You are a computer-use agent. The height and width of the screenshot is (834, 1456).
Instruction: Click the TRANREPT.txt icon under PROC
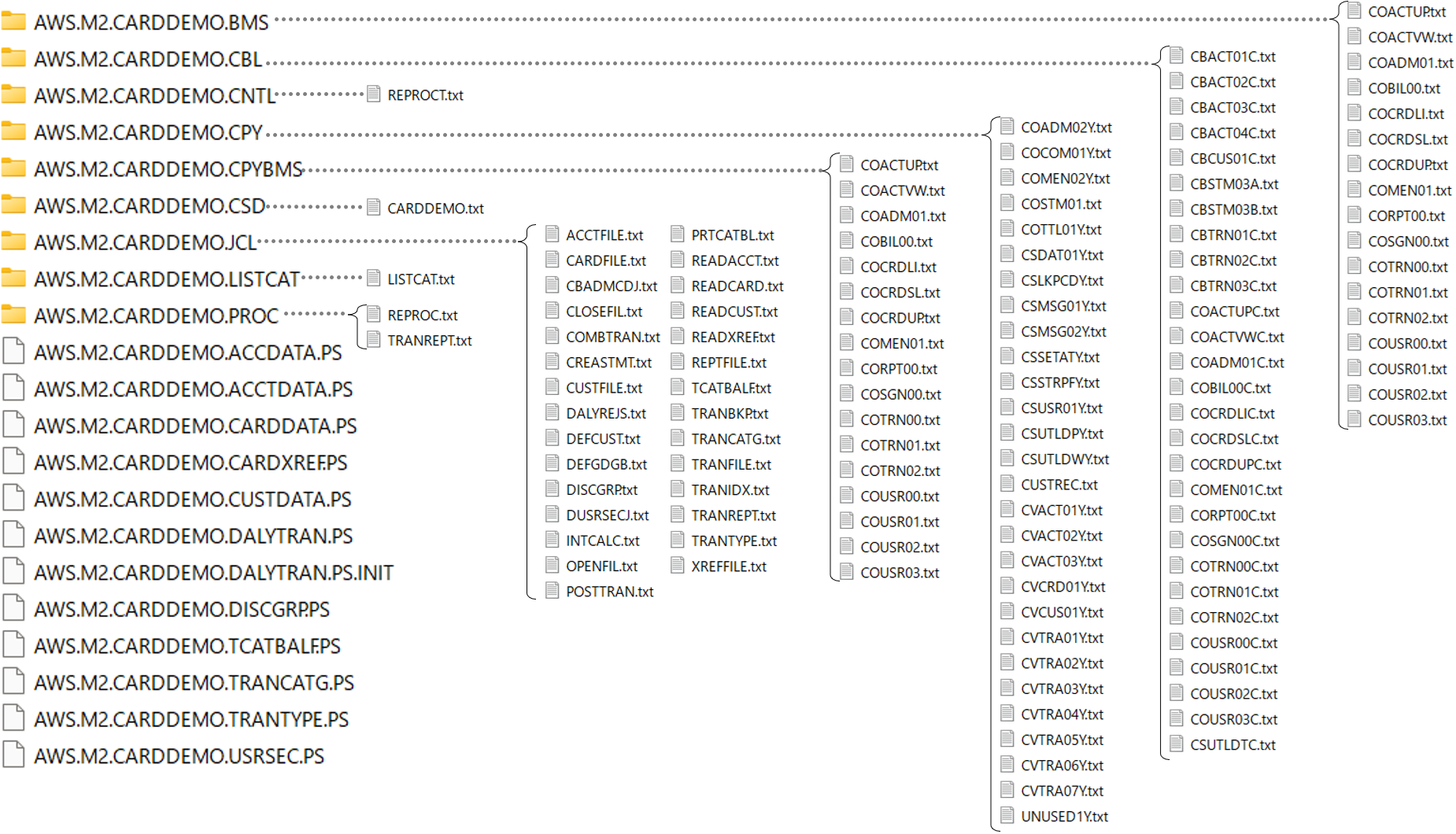coord(374,340)
